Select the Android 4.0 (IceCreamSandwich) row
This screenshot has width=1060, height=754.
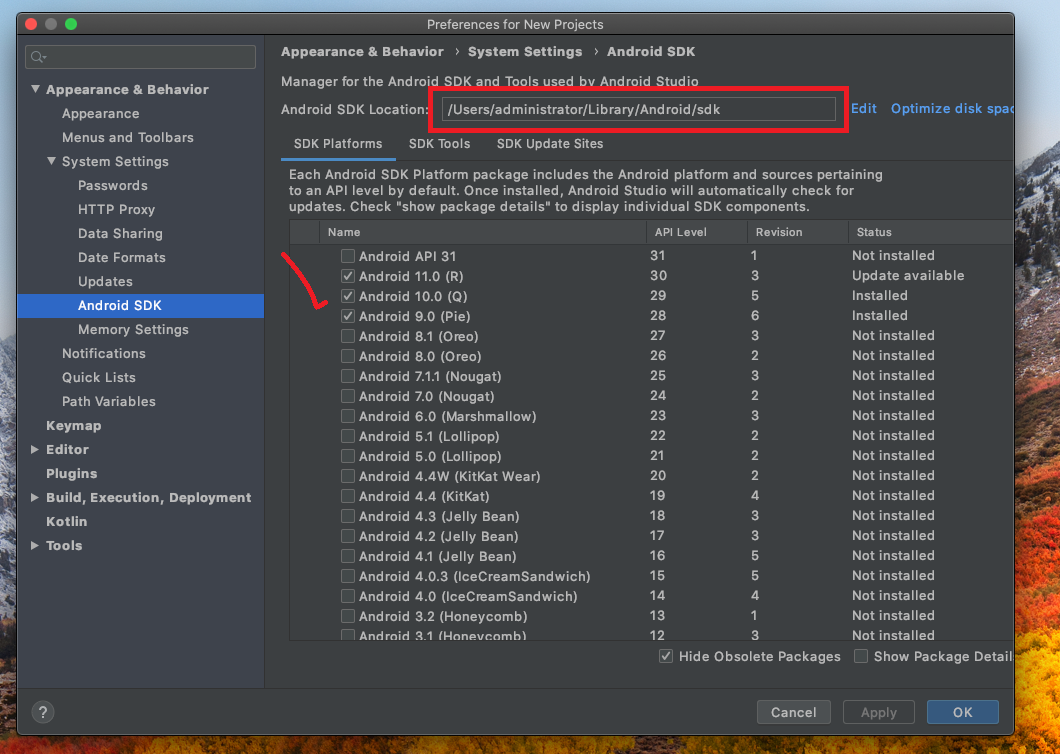pos(468,596)
